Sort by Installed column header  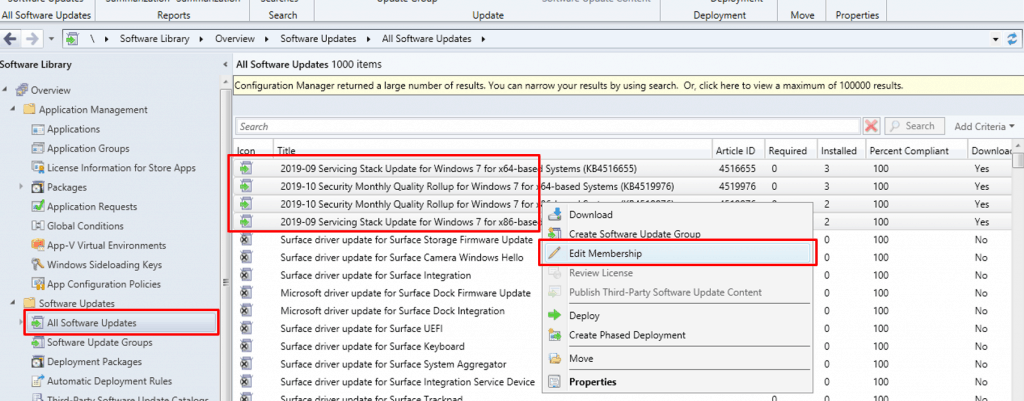[x=841, y=150]
